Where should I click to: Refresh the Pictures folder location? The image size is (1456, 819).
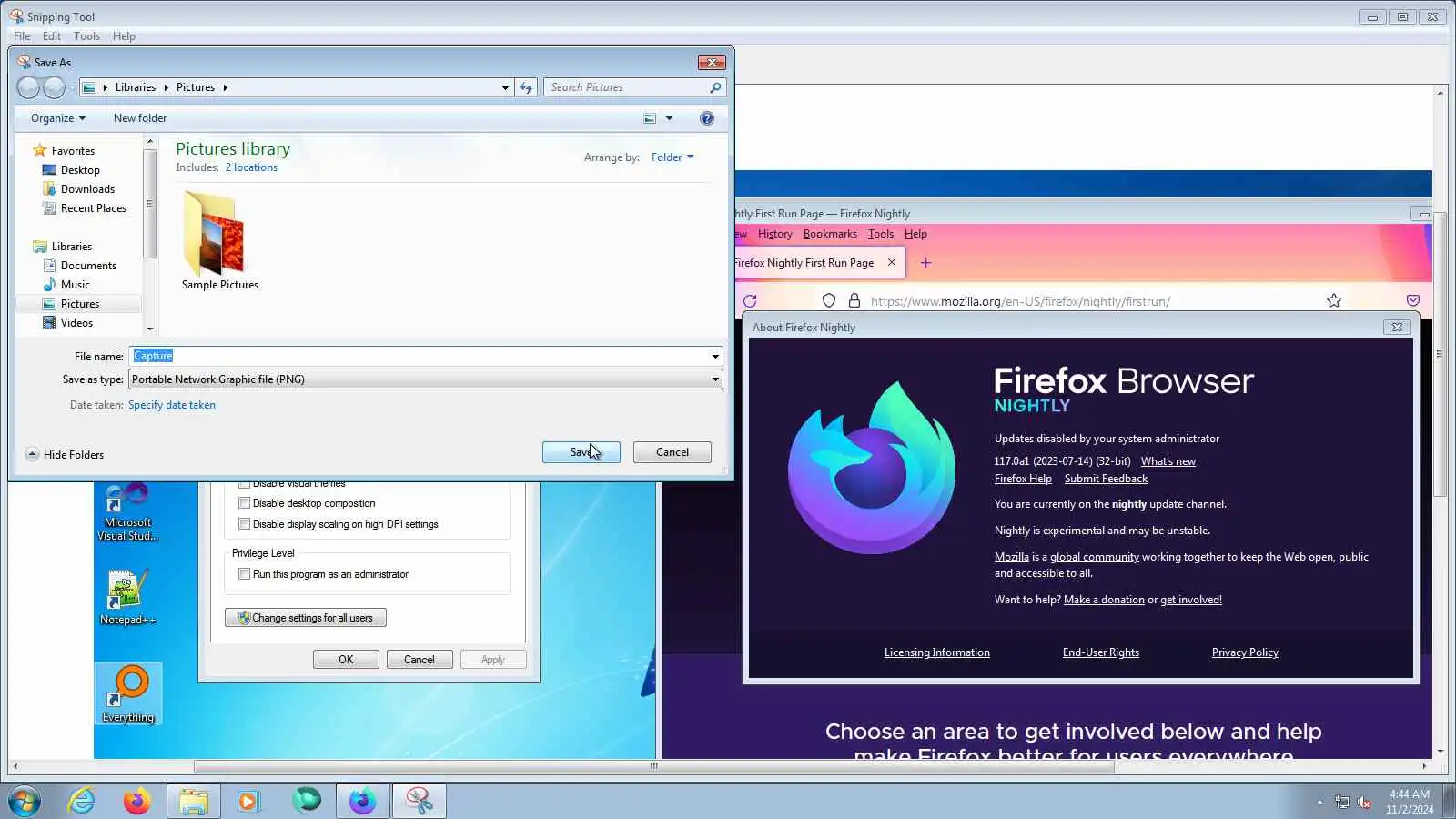click(x=526, y=87)
